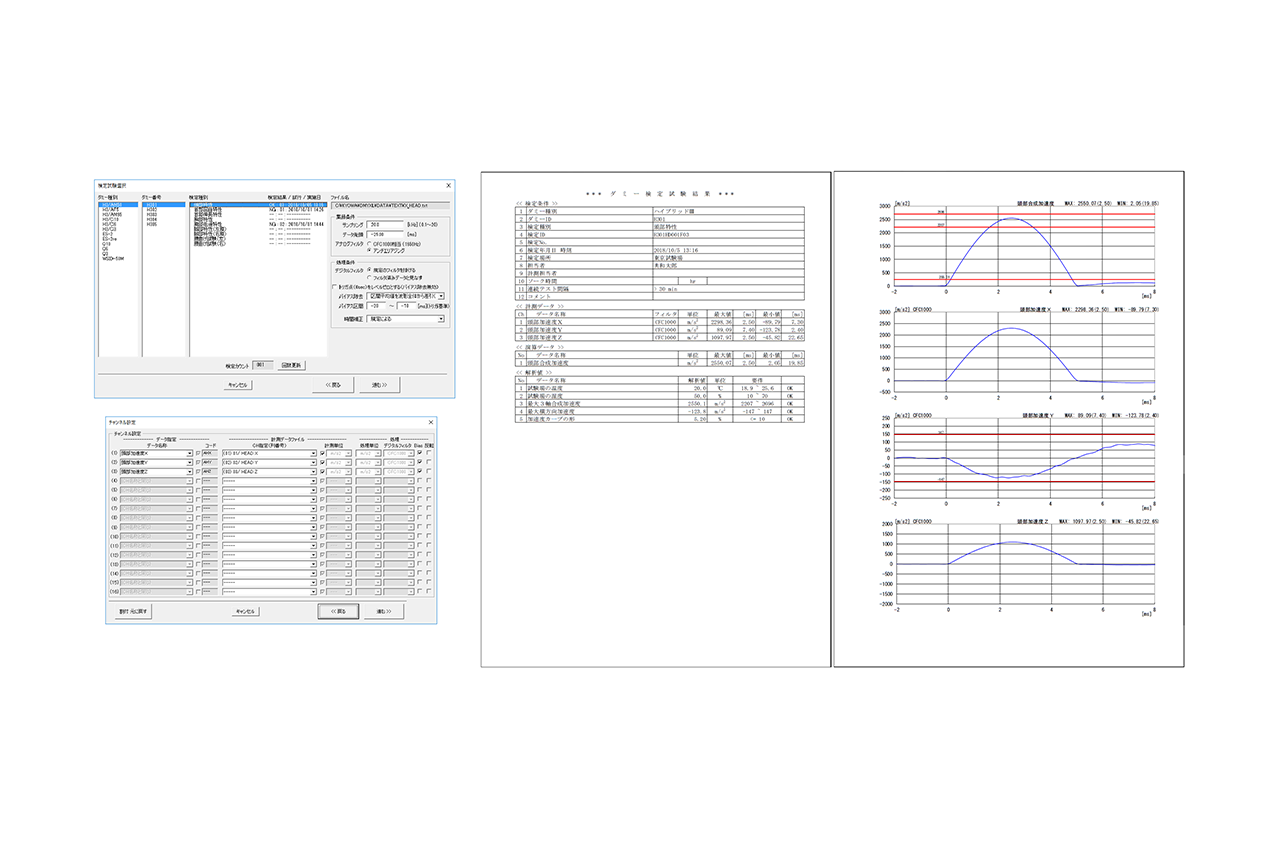Click the 割付 元に戻す button
The width and height of the screenshot is (1284, 856).
pyautogui.click(x=133, y=611)
